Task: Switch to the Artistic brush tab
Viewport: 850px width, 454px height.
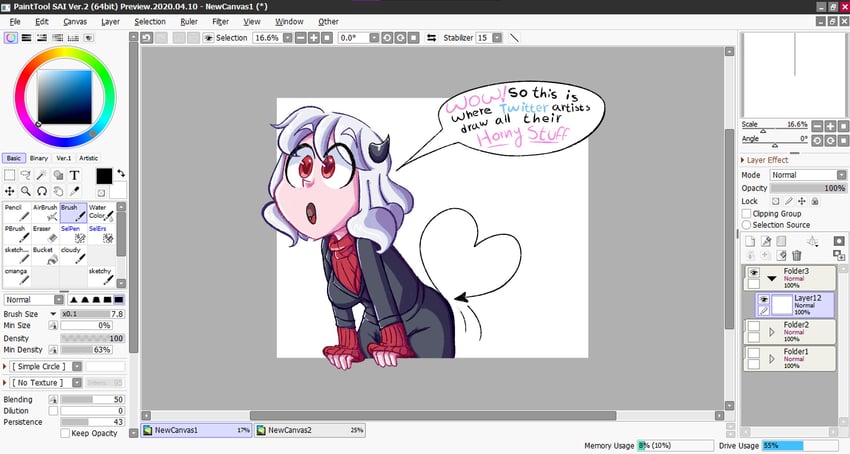Action: pyautogui.click(x=88, y=158)
